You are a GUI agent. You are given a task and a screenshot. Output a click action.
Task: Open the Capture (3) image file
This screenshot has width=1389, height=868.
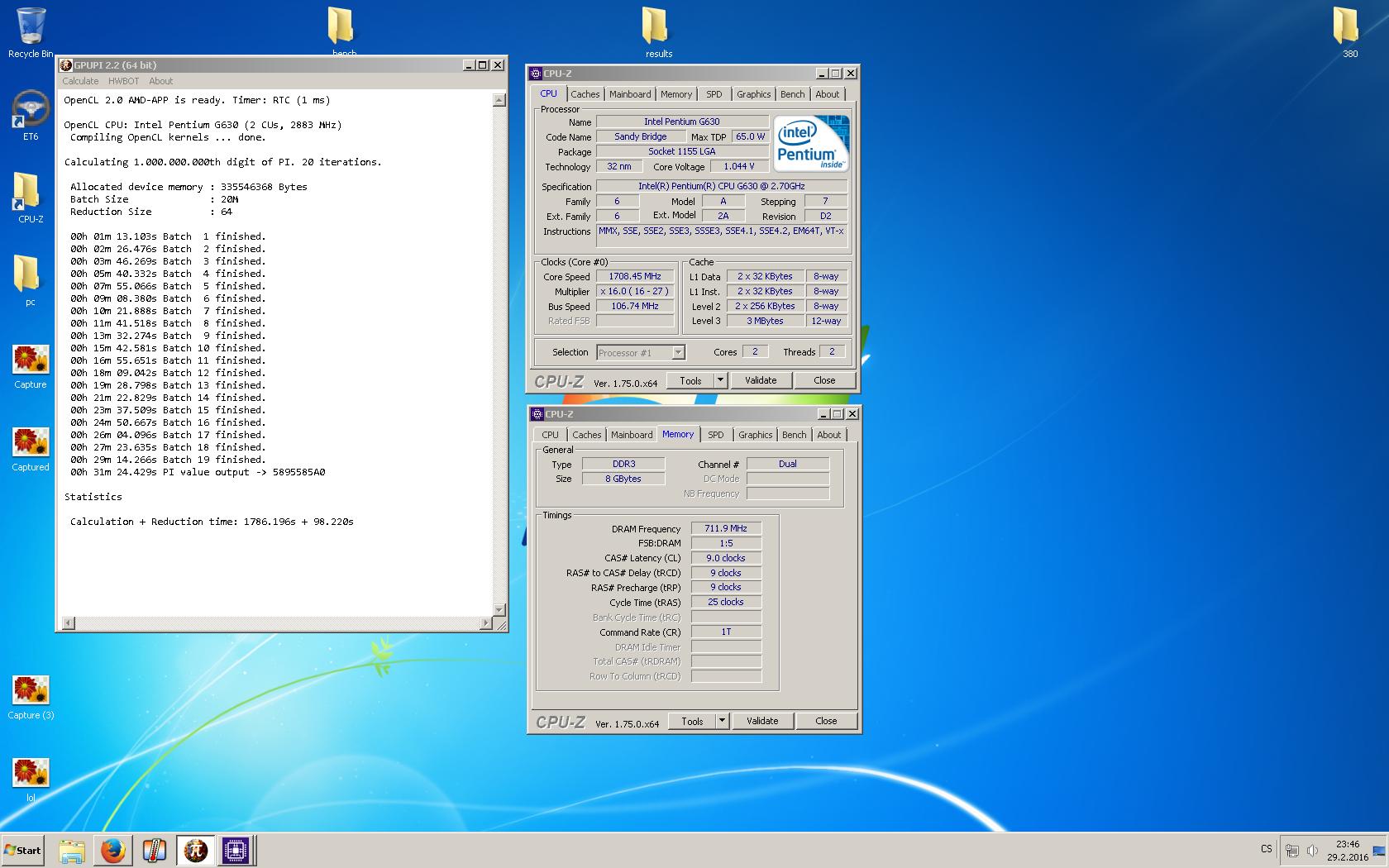[x=31, y=697]
